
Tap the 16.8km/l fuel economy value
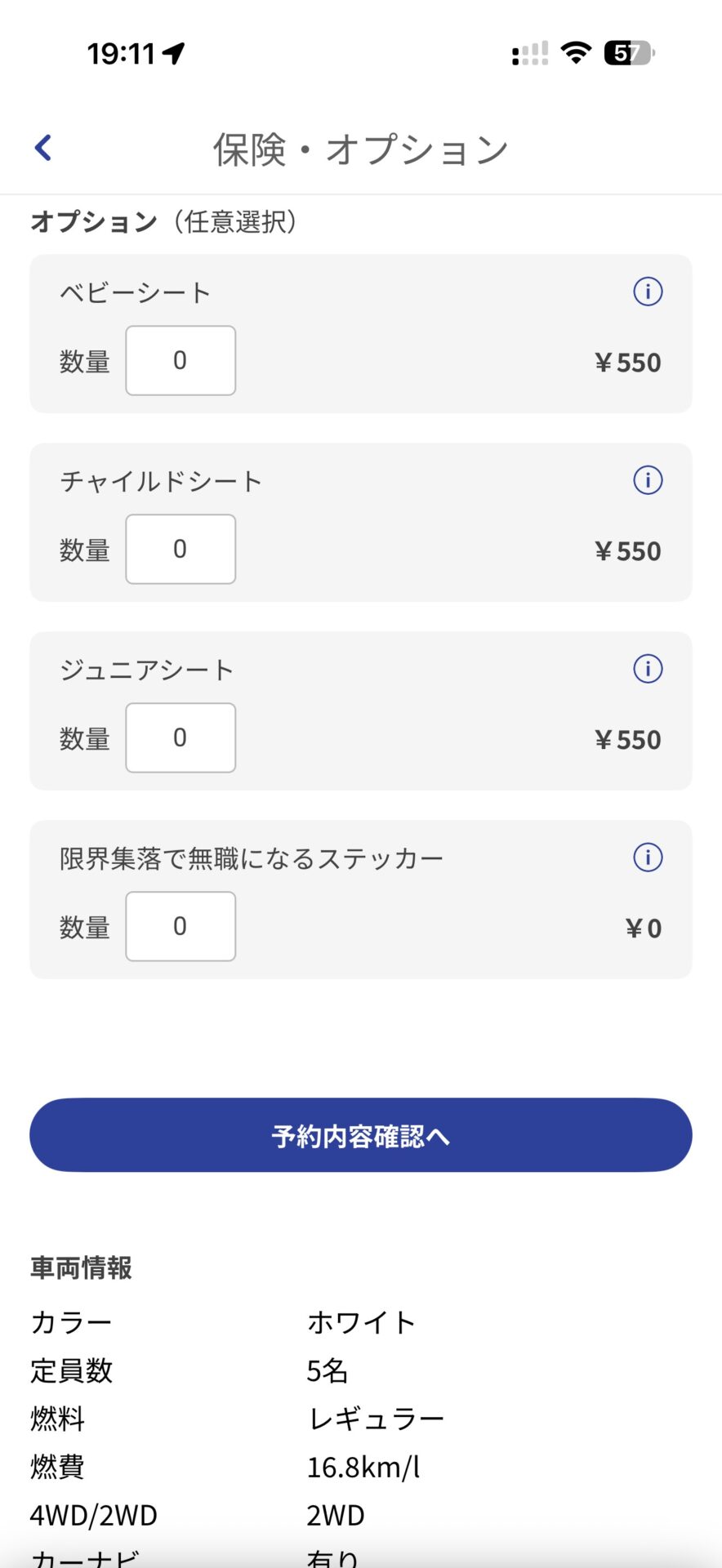pos(363,1468)
